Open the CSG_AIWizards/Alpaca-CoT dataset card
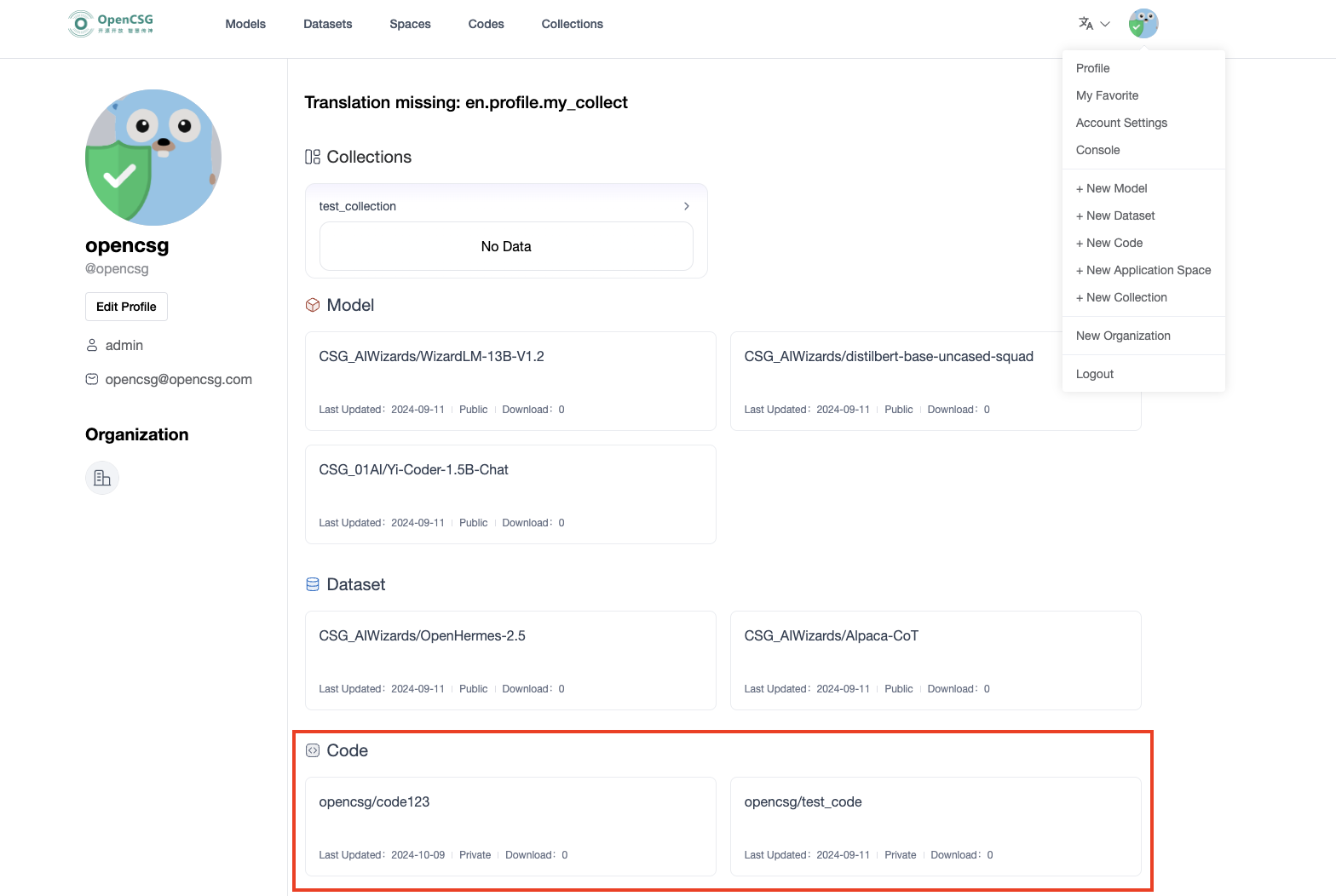Screen dimensions: 1336x896 tap(935, 660)
